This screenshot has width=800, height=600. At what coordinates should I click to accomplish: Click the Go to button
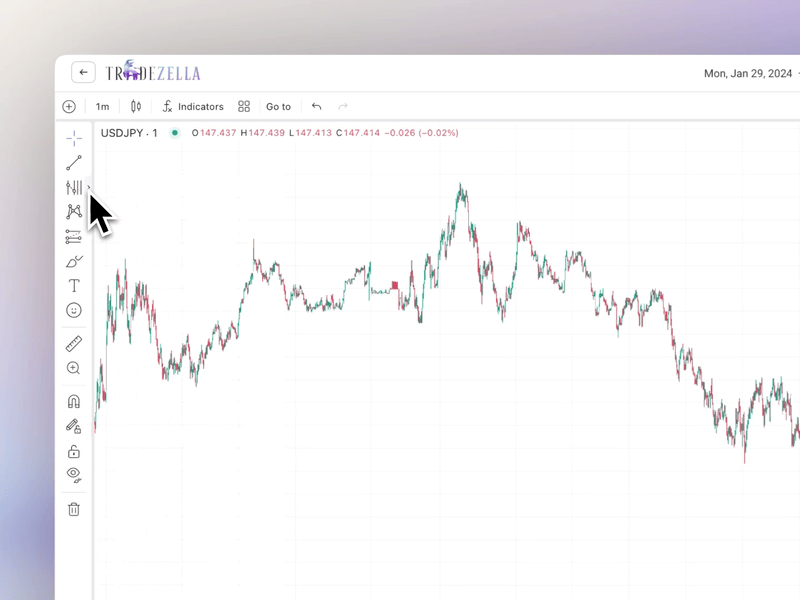278,107
